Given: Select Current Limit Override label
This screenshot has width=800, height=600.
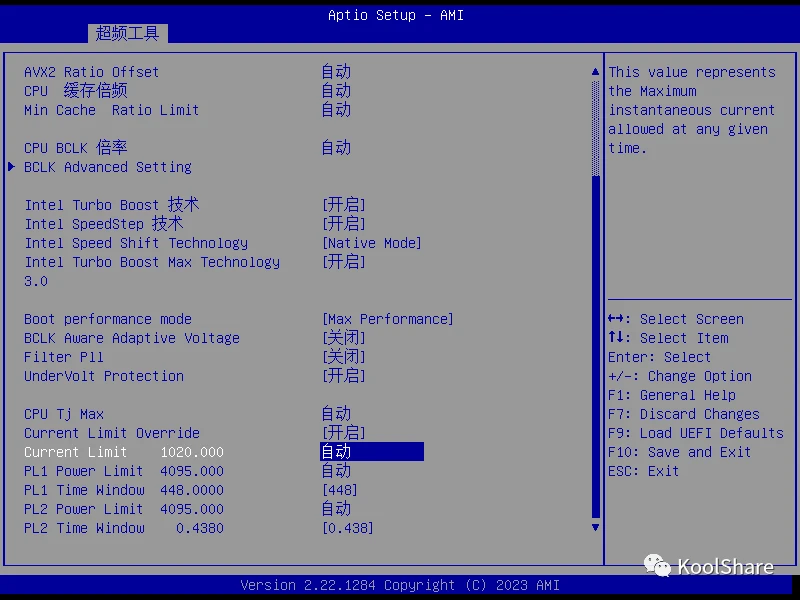Looking at the screenshot, I should [112, 433].
